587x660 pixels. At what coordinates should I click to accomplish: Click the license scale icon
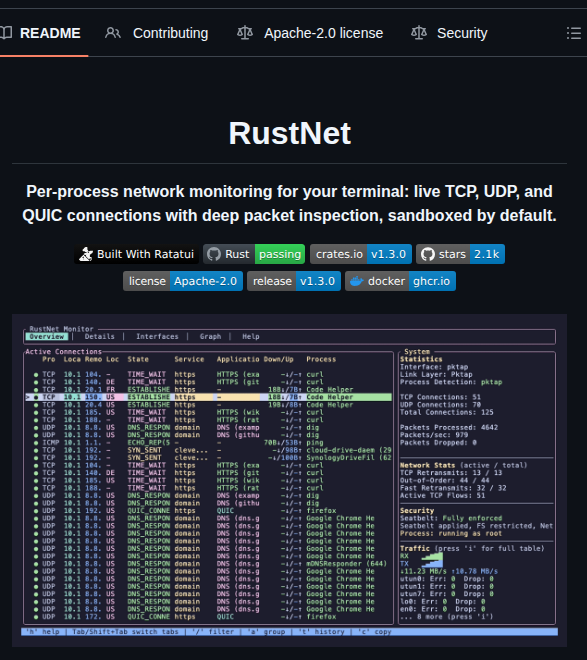point(245,33)
